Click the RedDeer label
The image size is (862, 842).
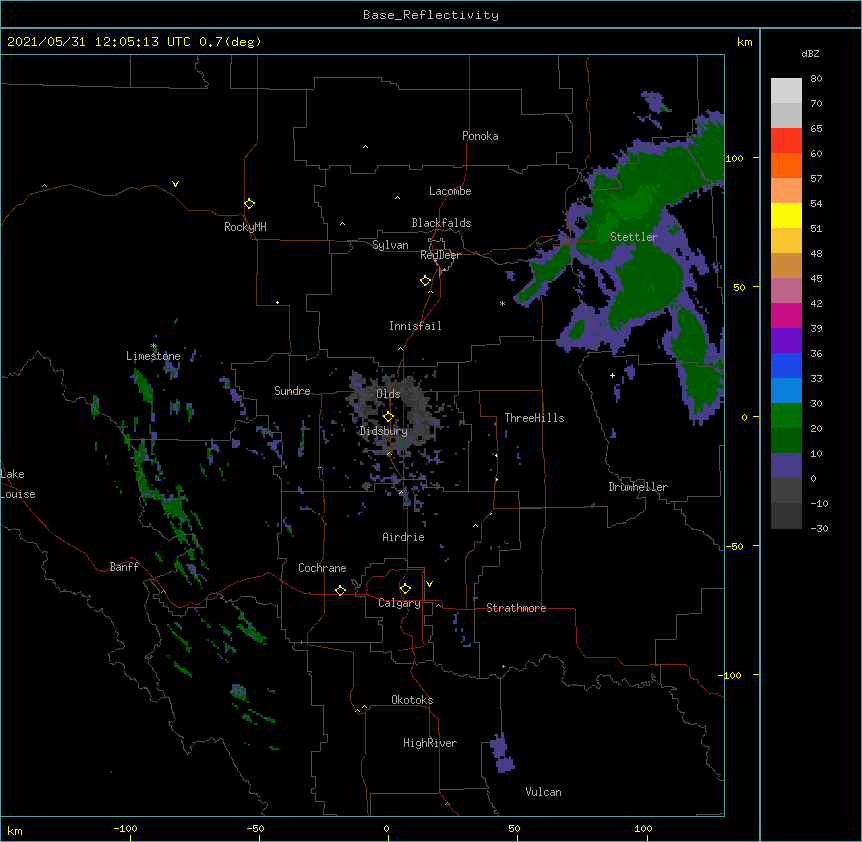[x=440, y=255]
